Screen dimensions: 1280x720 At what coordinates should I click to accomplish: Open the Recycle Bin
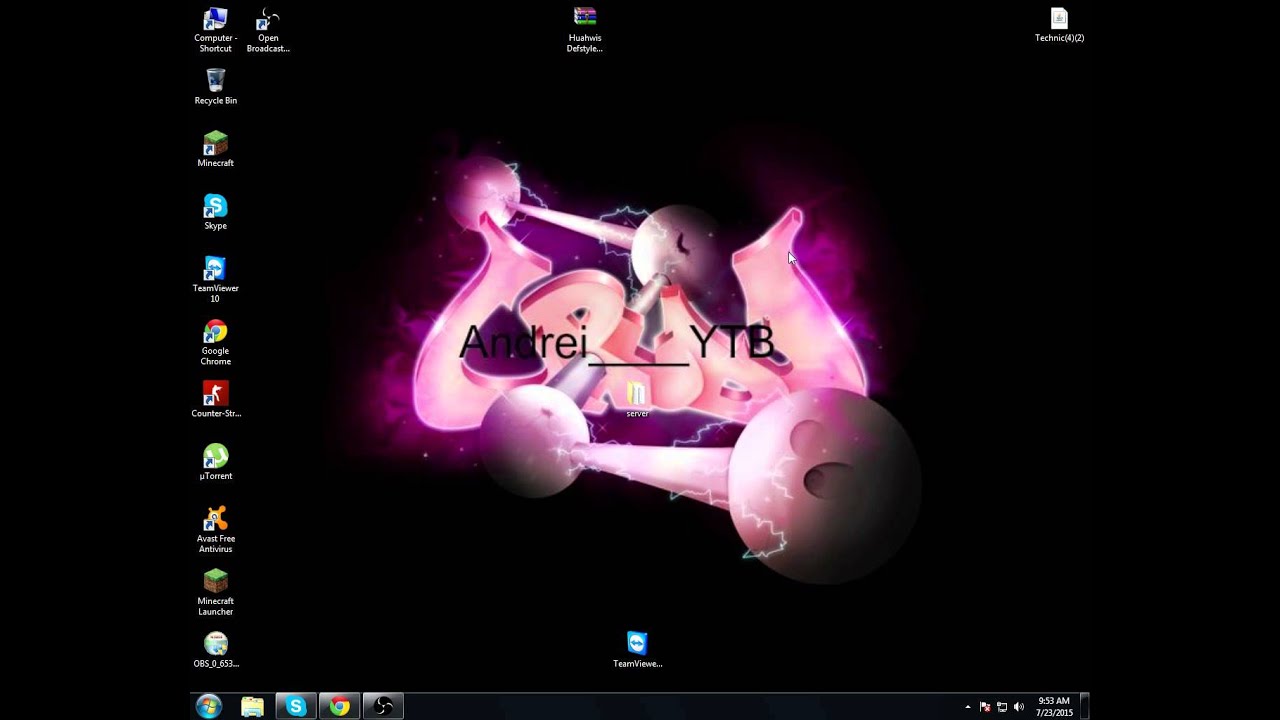pyautogui.click(x=215, y=87)
